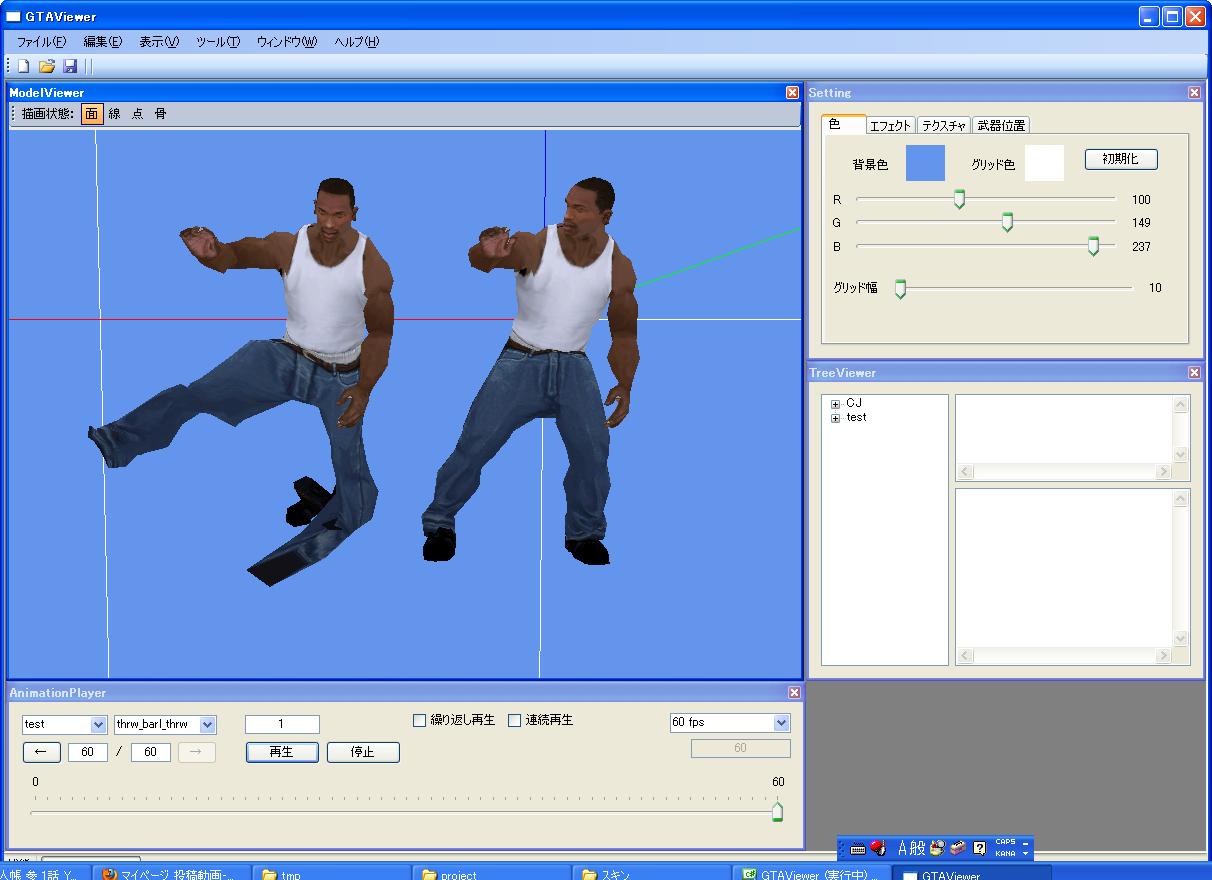Click the 初期化 reset button
Image resolution: width=1212 pixels, height=880 pixels.
(1121, 159)
